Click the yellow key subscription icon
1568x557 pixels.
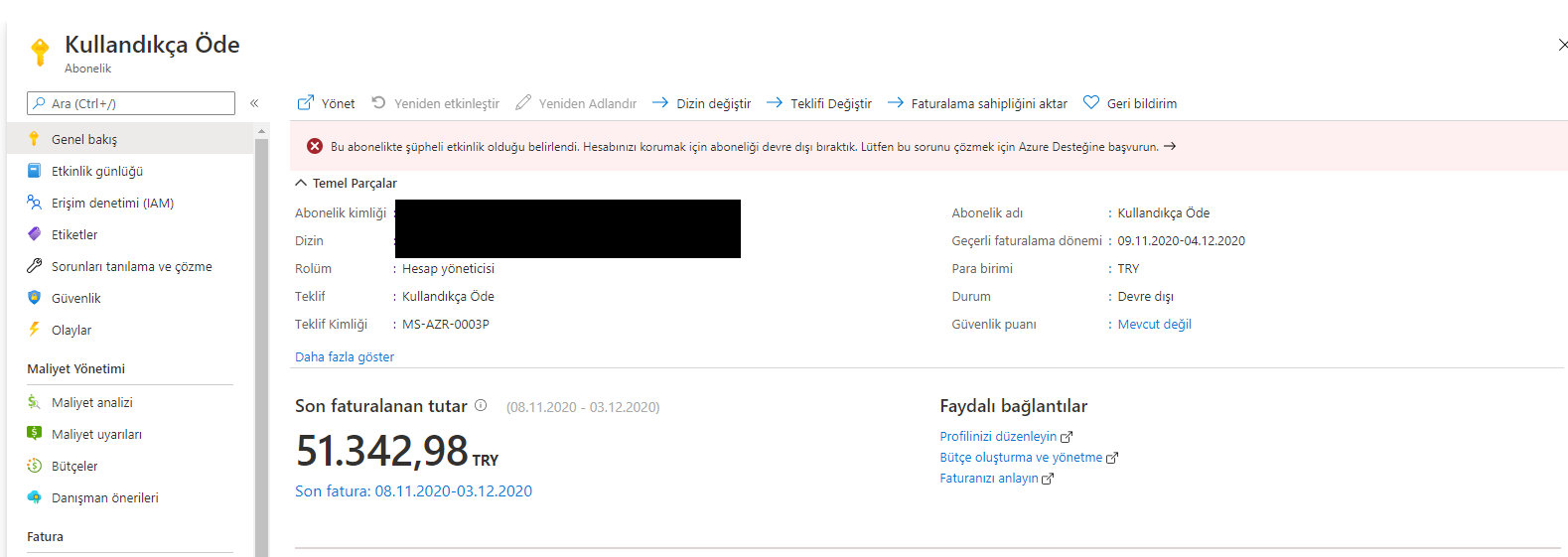[x=40, y=52]
